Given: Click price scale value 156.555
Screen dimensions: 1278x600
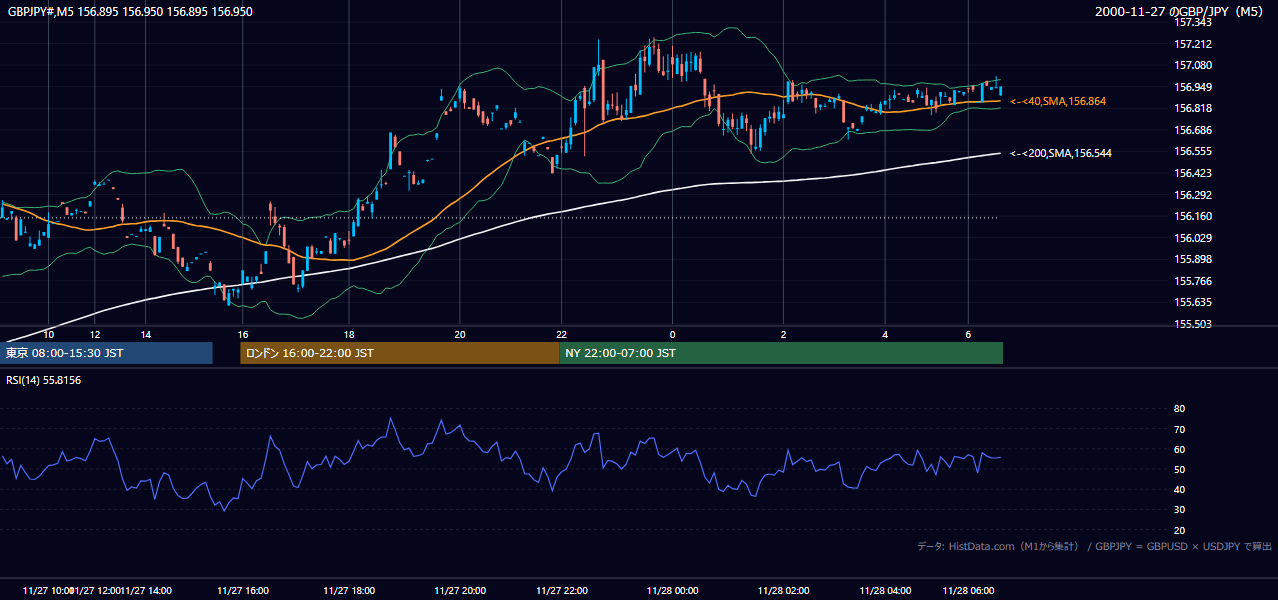Looking at the screenshot, I should (x=1193, y=151).
